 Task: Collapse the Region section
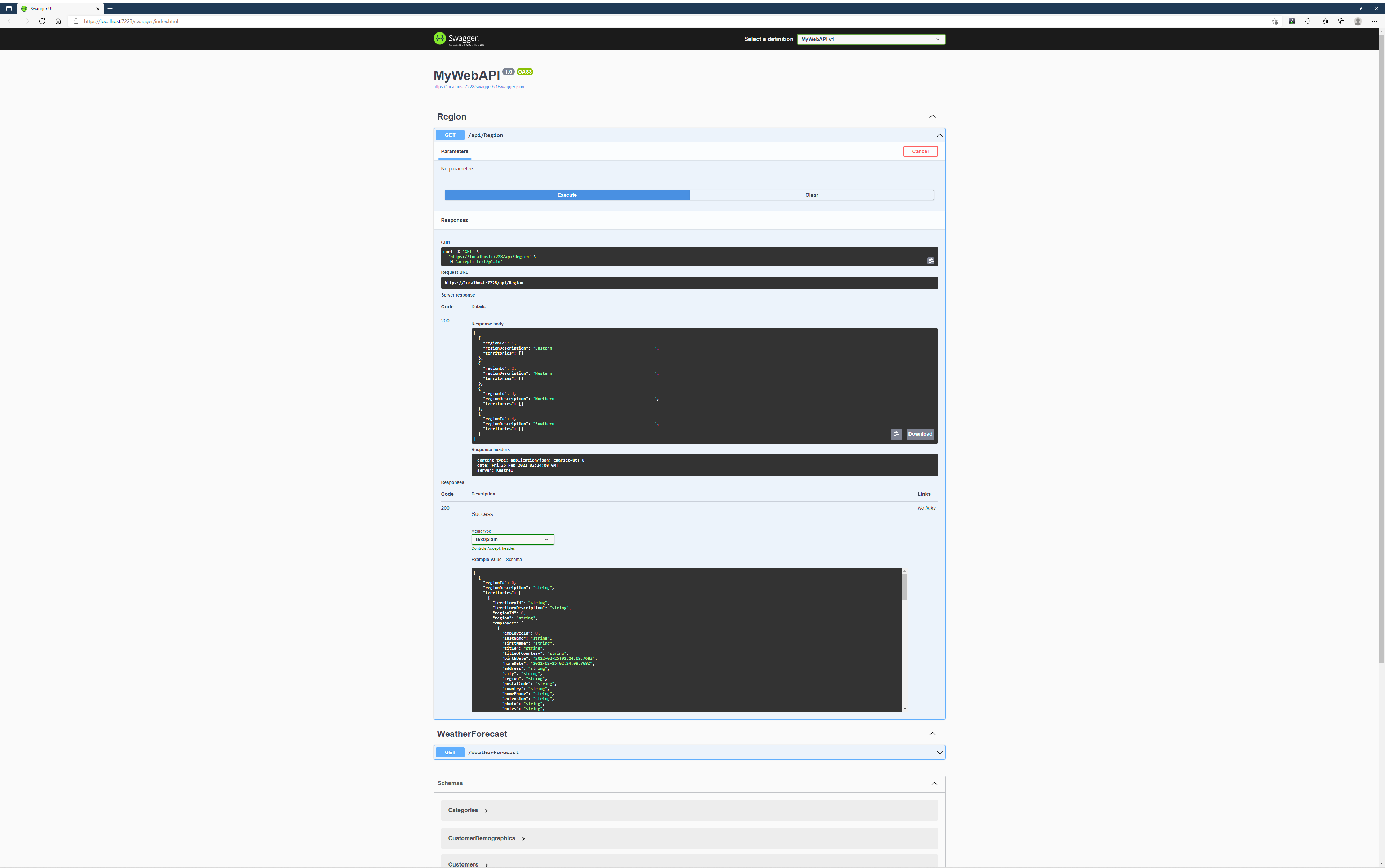point(932,116)
